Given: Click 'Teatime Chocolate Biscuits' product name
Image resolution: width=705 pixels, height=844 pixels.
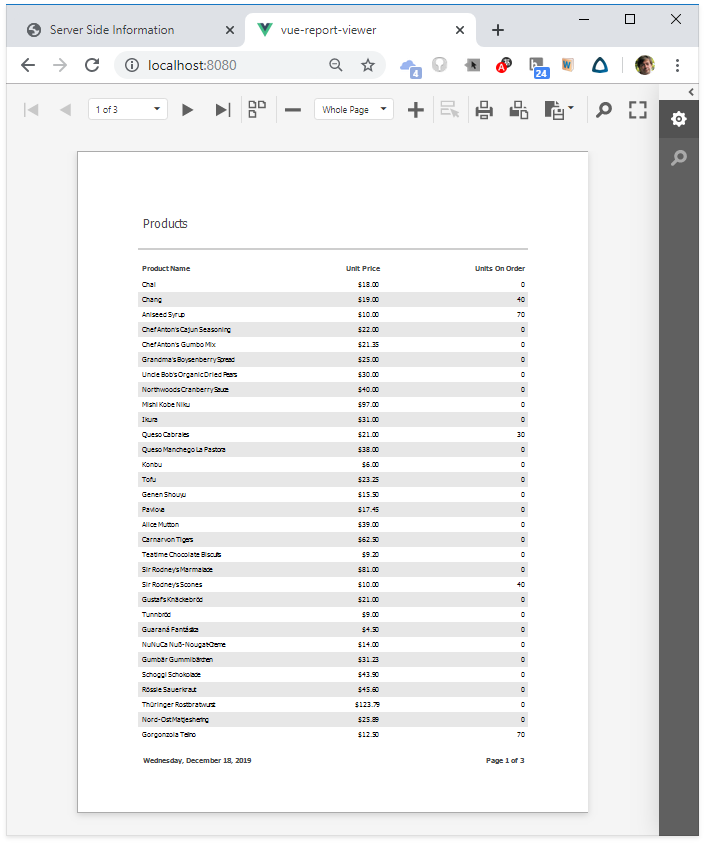Looking at the screenshot, I should point(181,554).
